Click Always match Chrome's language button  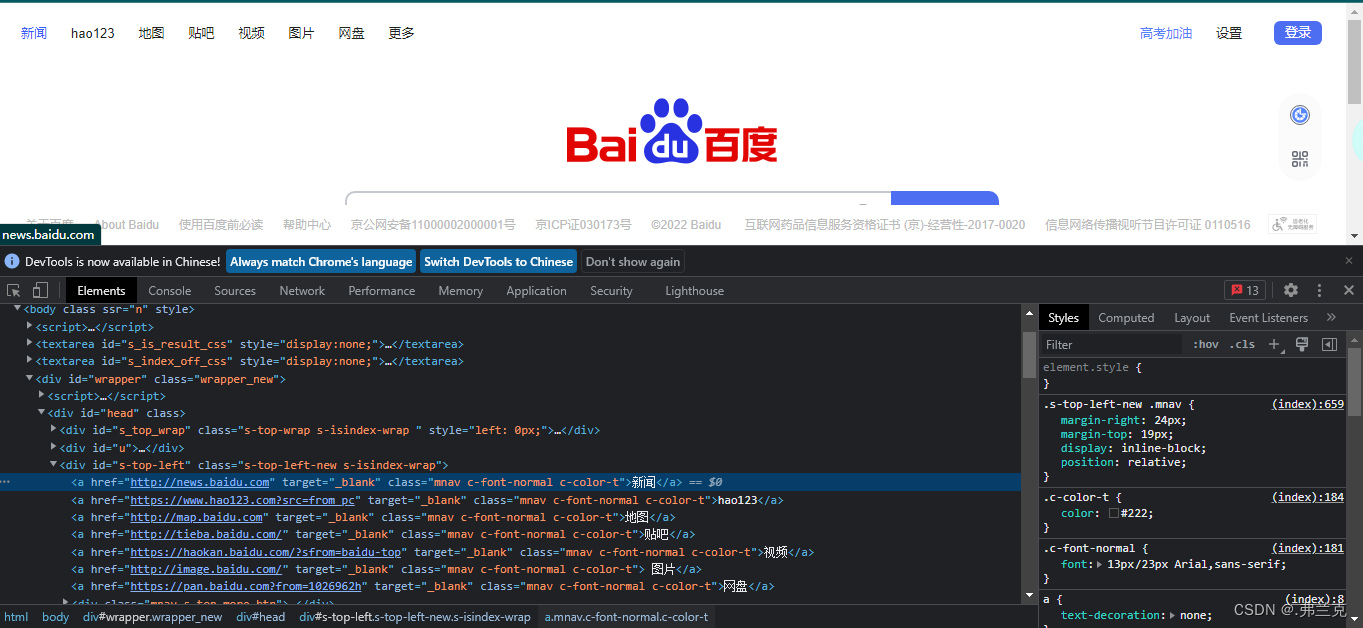click(321, 261)
